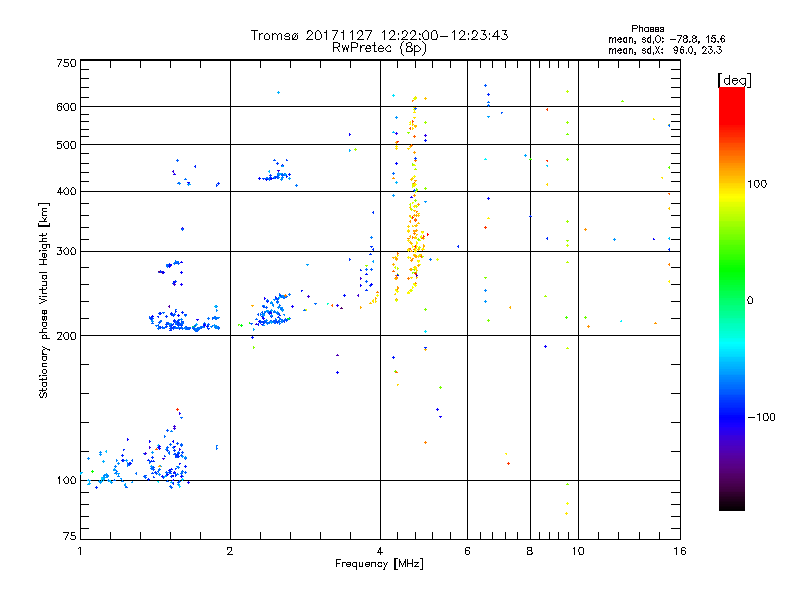Click the x-axis tick label '16'
This screenshot has height=600, width=800.
[x=680, y=551]
